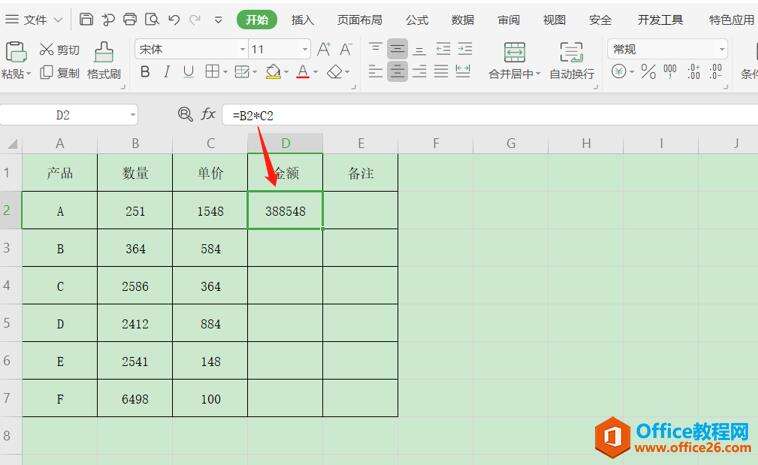Click the magnifier icon beside fx
758x465 pixels.
185,114
